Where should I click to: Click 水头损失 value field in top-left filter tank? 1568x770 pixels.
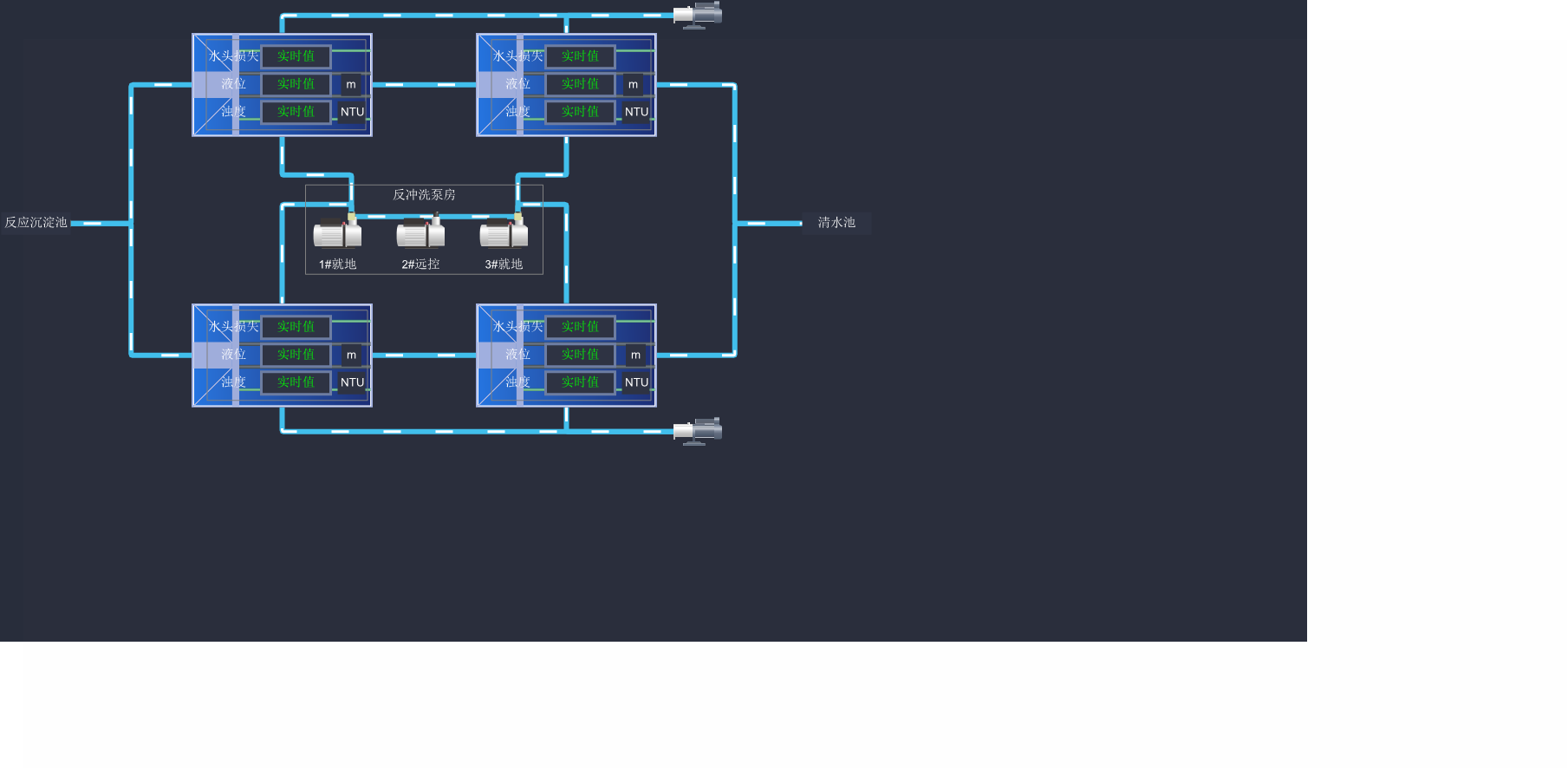296,56
